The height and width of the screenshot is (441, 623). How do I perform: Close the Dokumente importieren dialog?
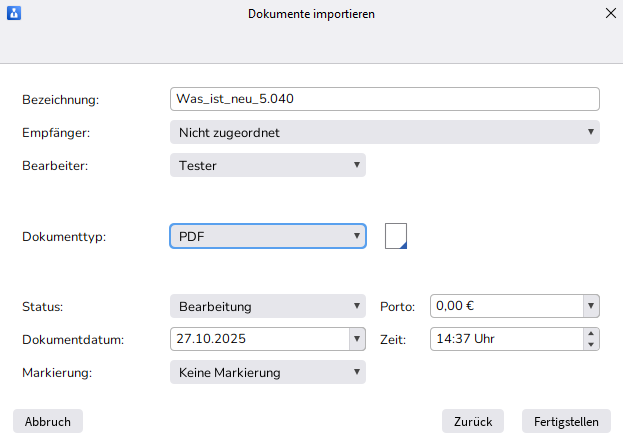tap(610, 14)
